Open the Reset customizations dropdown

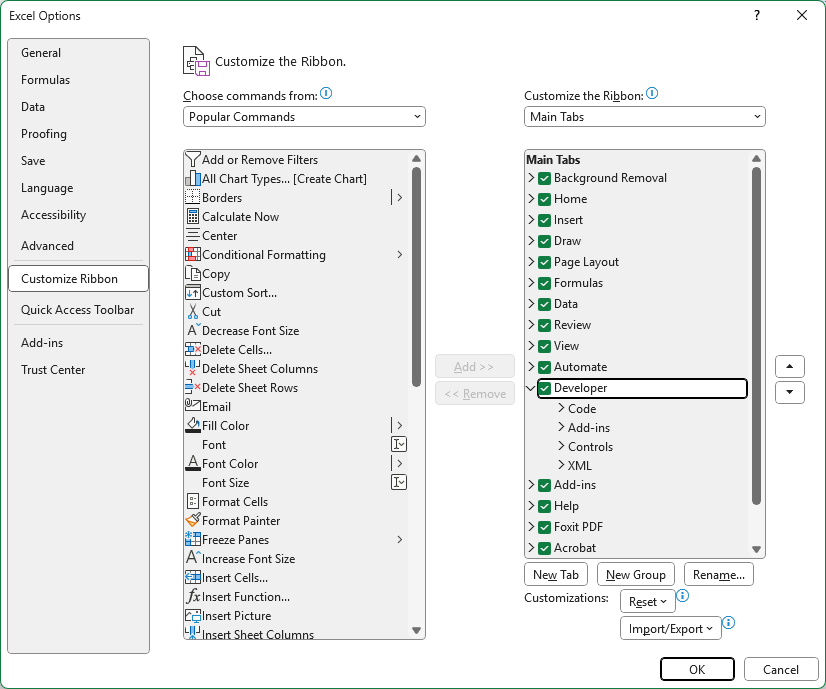[x=647, y=602]
